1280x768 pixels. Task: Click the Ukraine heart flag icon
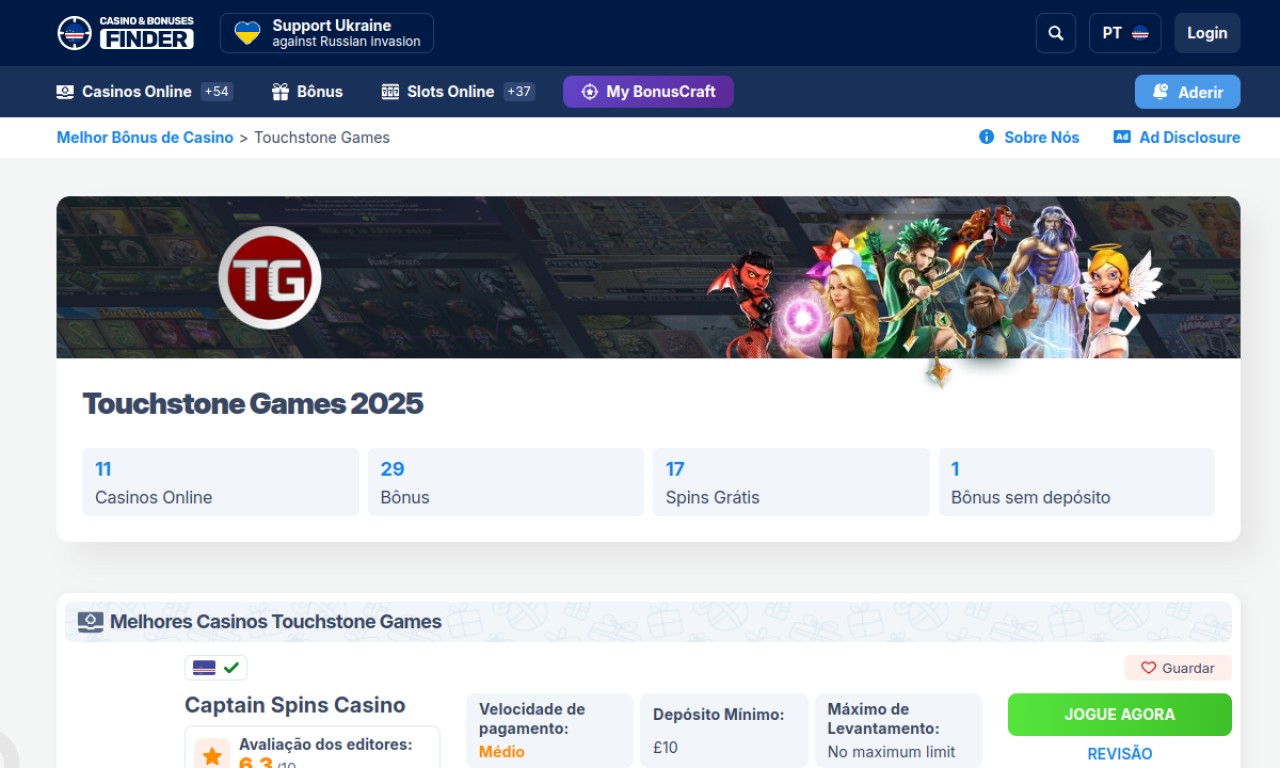pos(247,33)
